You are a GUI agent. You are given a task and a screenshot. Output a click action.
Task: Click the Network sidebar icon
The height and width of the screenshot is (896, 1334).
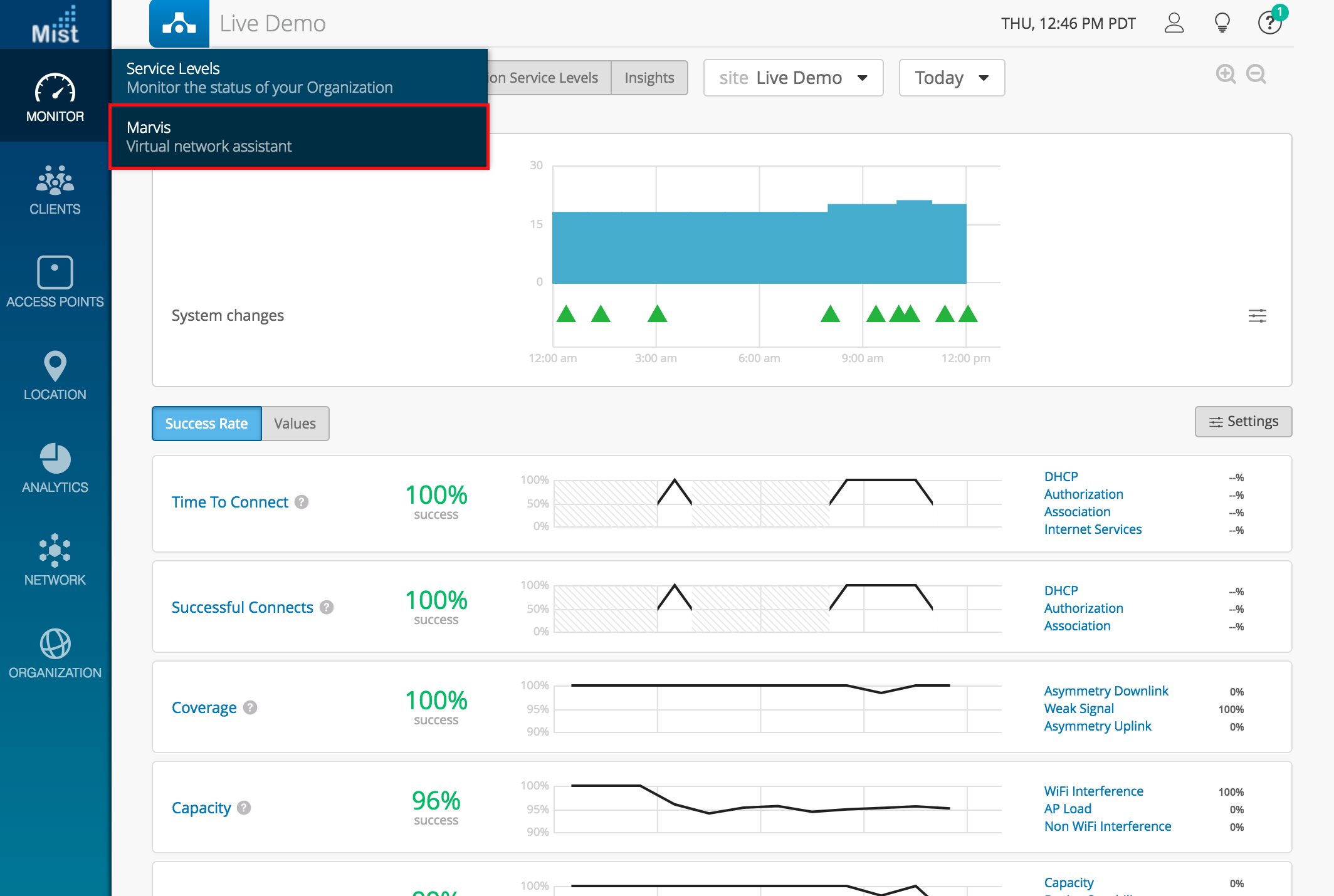click(55, 560)
